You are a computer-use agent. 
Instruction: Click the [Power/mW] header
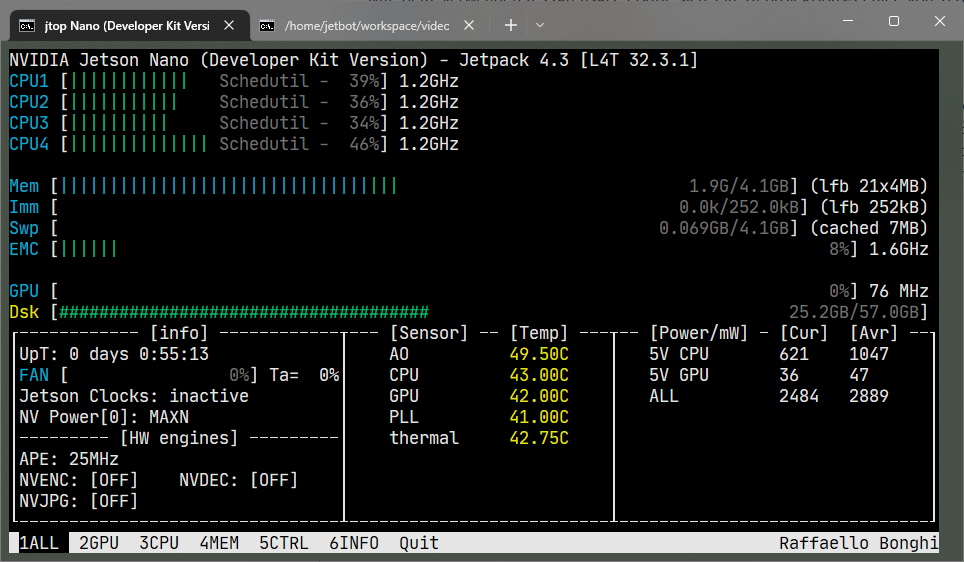tap(699, 333)
